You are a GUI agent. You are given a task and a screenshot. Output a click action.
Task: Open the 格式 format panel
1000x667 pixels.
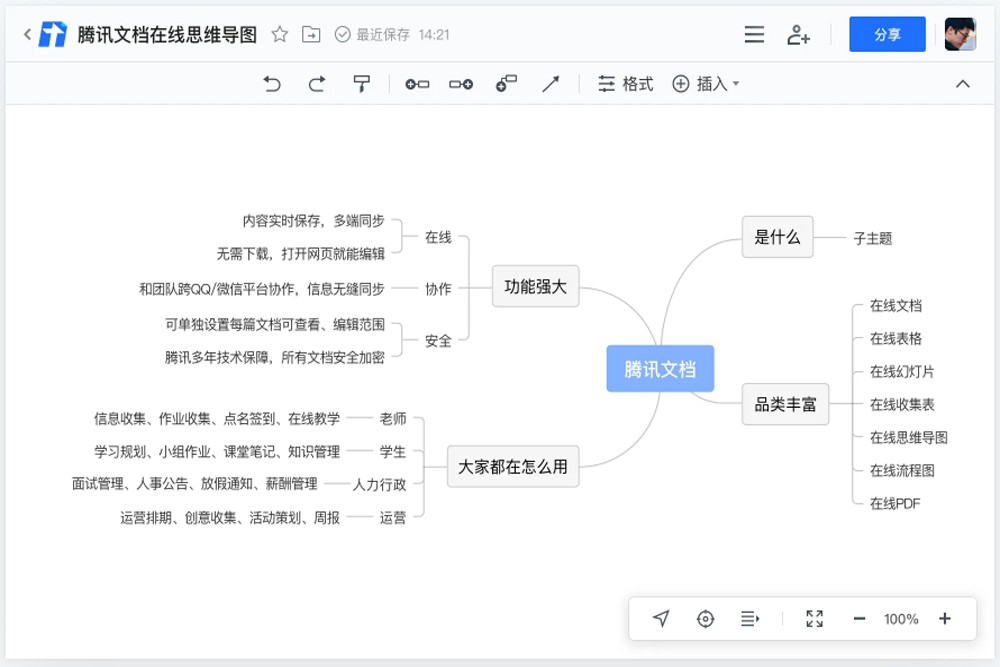(x=625, y=84)
